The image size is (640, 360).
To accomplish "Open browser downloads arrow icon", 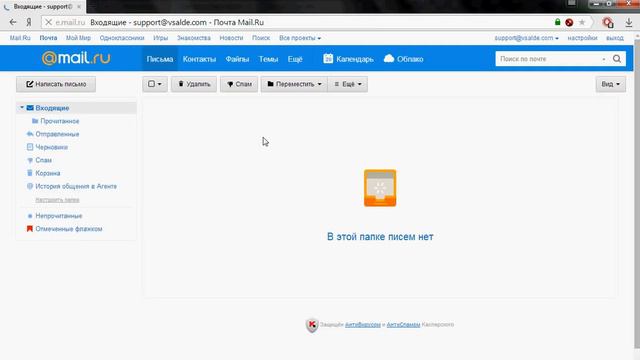I will pos(629,23).
